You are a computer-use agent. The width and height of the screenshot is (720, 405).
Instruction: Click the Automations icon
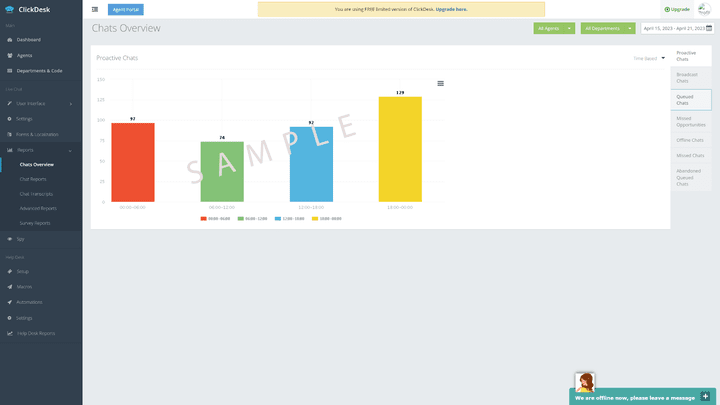pos(10,302)
